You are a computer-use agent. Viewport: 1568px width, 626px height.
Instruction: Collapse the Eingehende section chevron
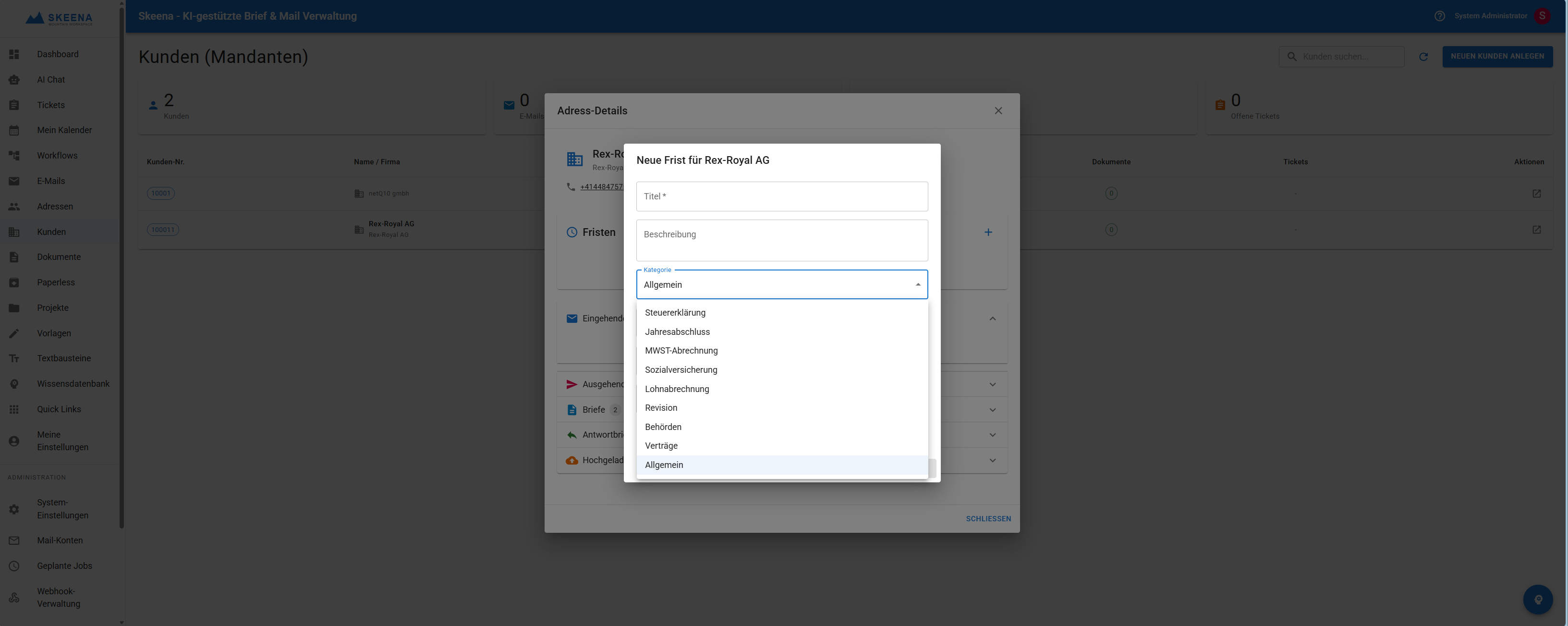[x=992, y=319]
